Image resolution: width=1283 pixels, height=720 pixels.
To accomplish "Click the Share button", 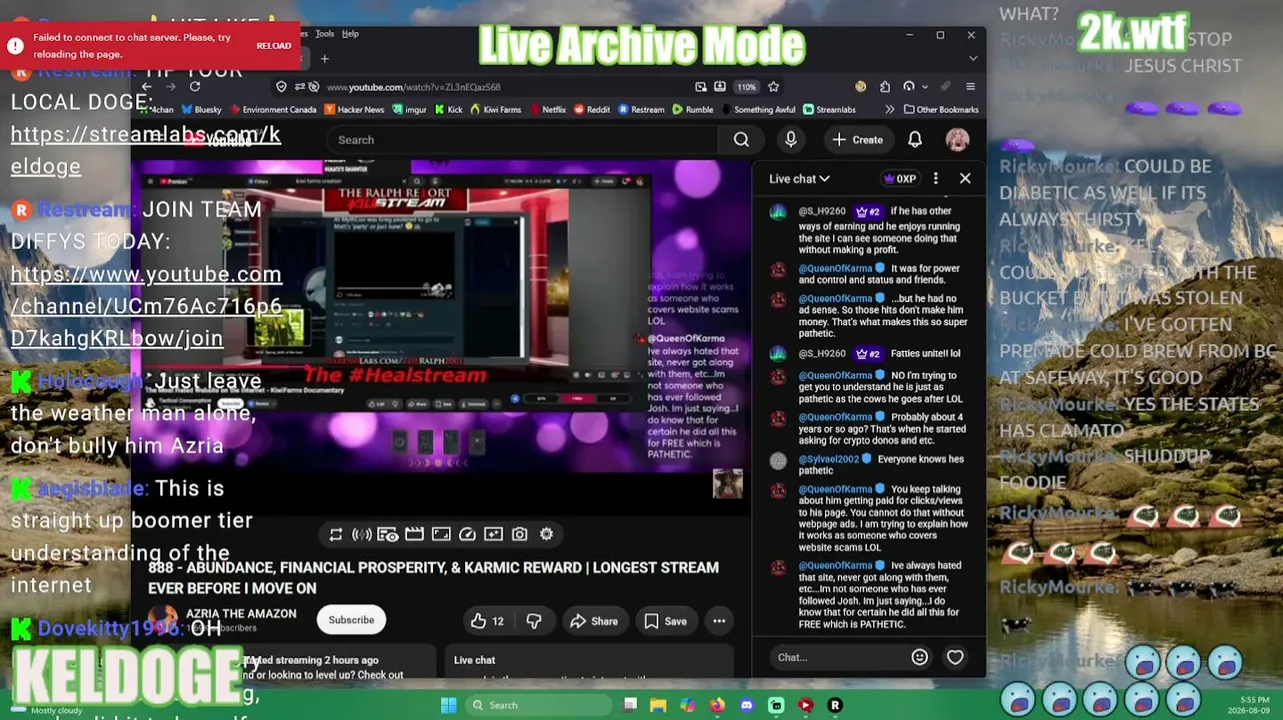I will pyautogui.click(x=594, y=621).
